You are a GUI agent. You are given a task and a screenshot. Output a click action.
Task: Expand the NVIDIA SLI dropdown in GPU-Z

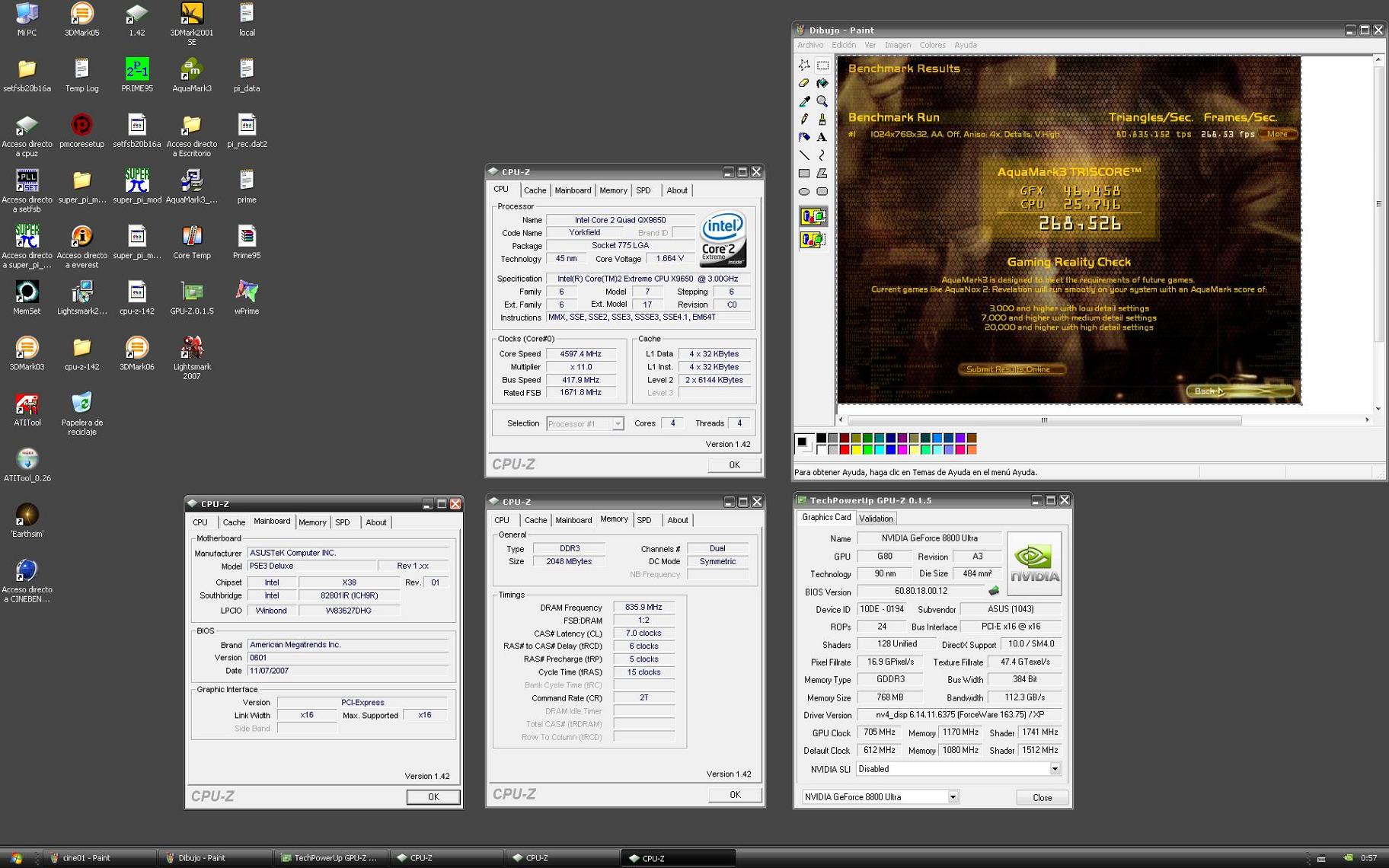pyautogui.click(x=1055, y=769)
